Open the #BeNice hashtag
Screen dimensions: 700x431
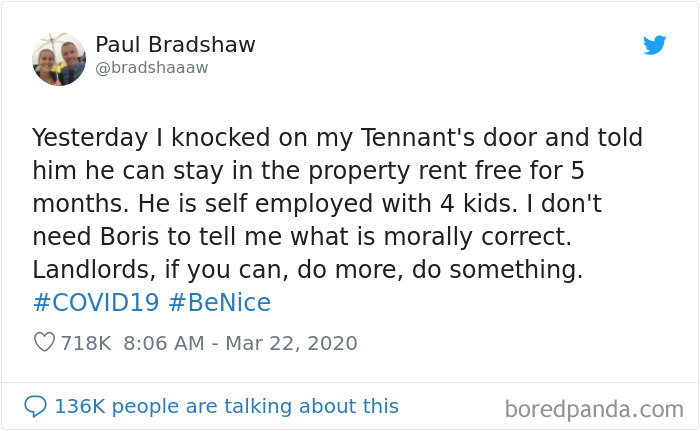coord(220,302)
